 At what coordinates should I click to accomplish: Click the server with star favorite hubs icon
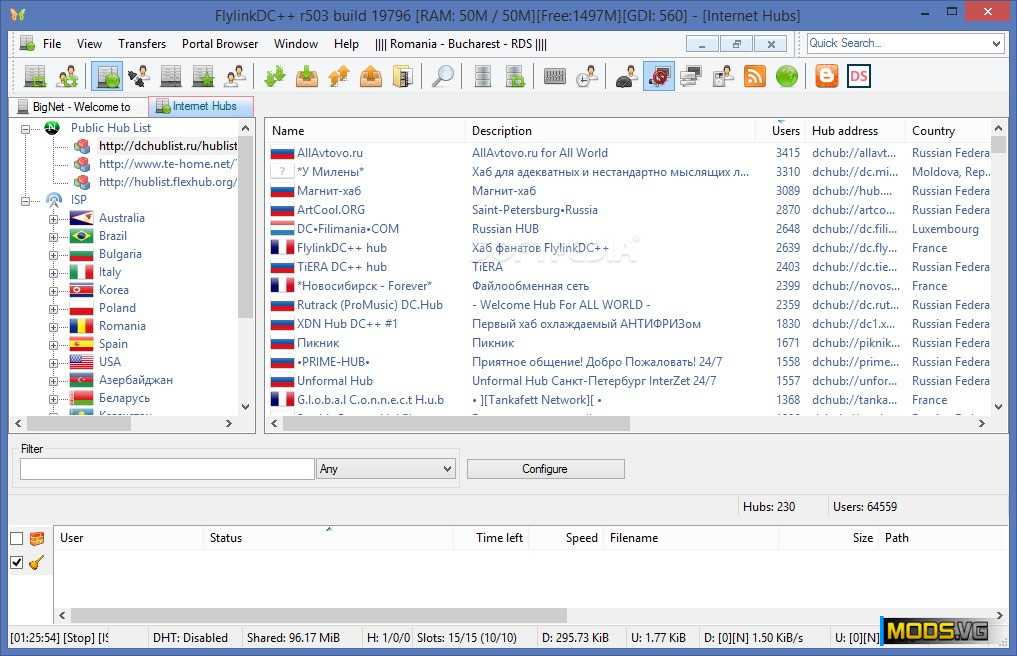click(203, 77)
